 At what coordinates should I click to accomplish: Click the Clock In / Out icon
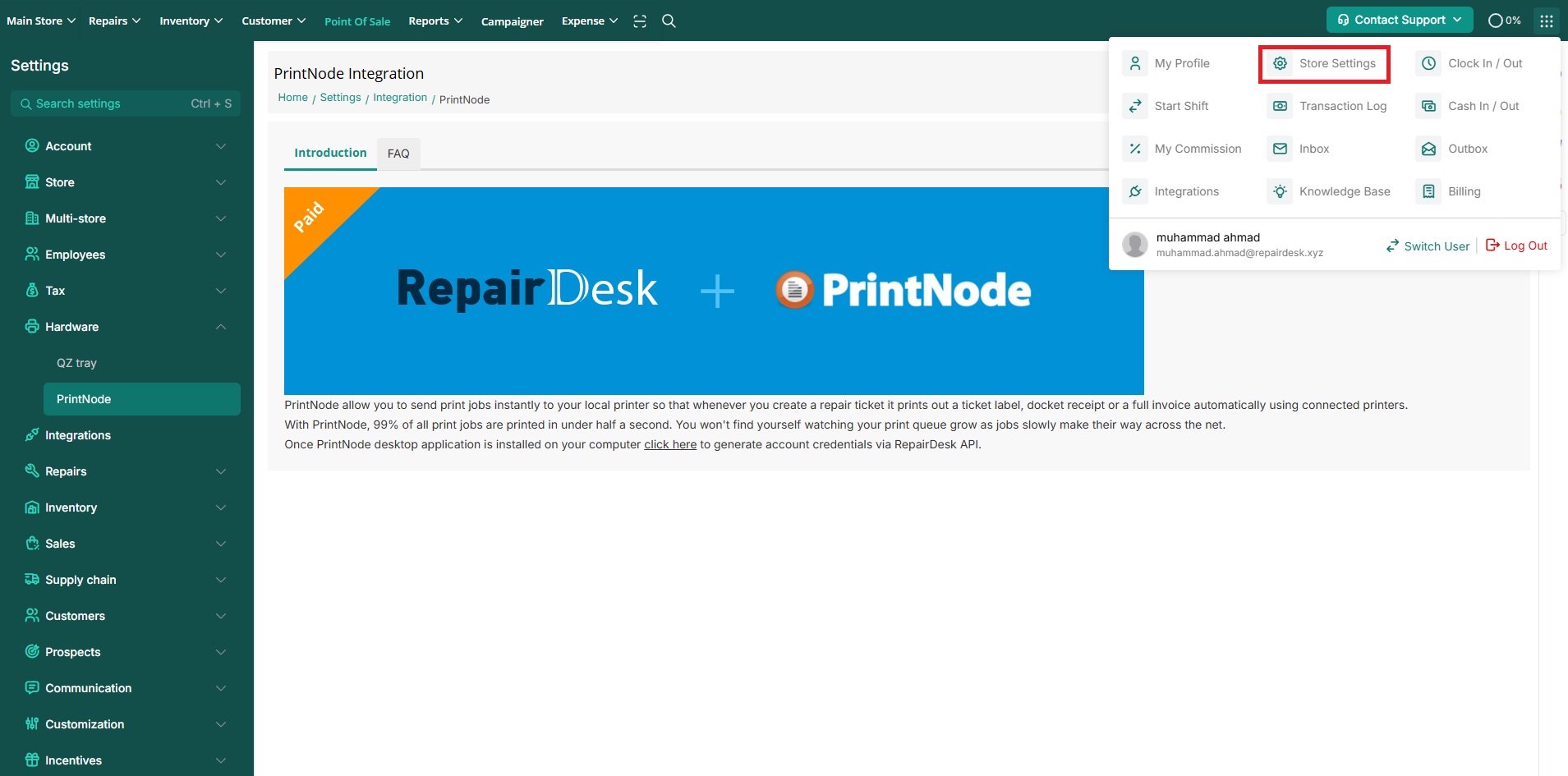click(1428, 63)
